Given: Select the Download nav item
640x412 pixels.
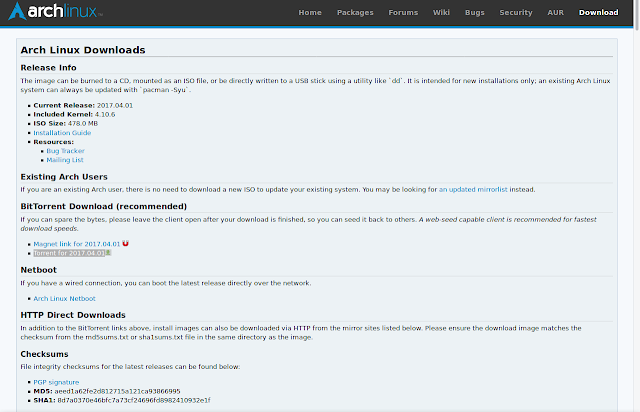Looking at the screenshot, I should [598, 13].
